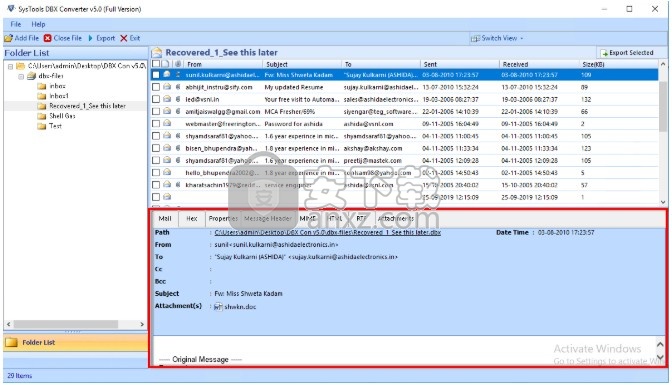The image size is (672, 385).
Task: Click the Word document icon beside shwkn.doc
Action: click(218, 307)
